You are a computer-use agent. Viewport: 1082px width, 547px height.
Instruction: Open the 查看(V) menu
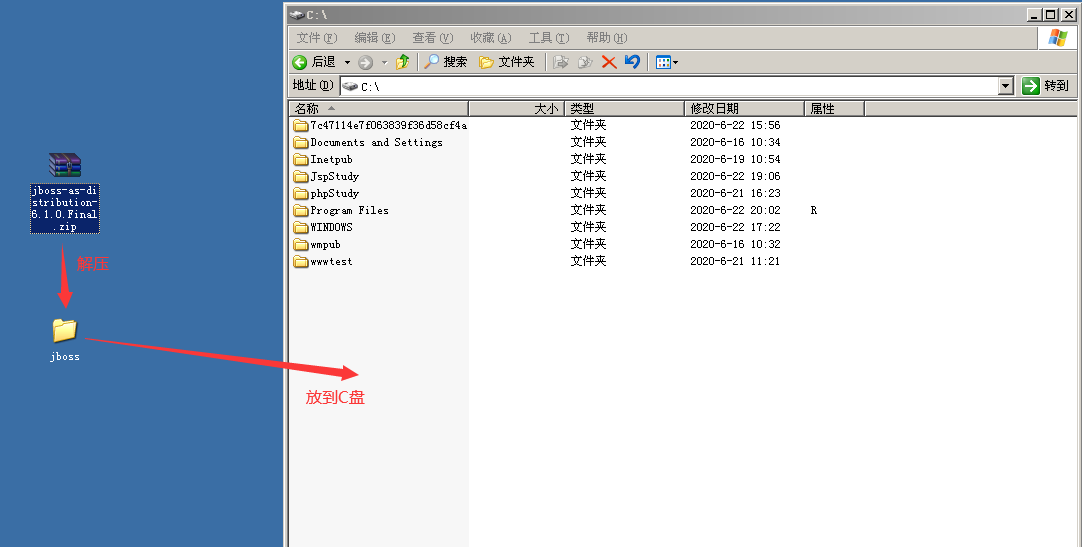coord(433,37)
